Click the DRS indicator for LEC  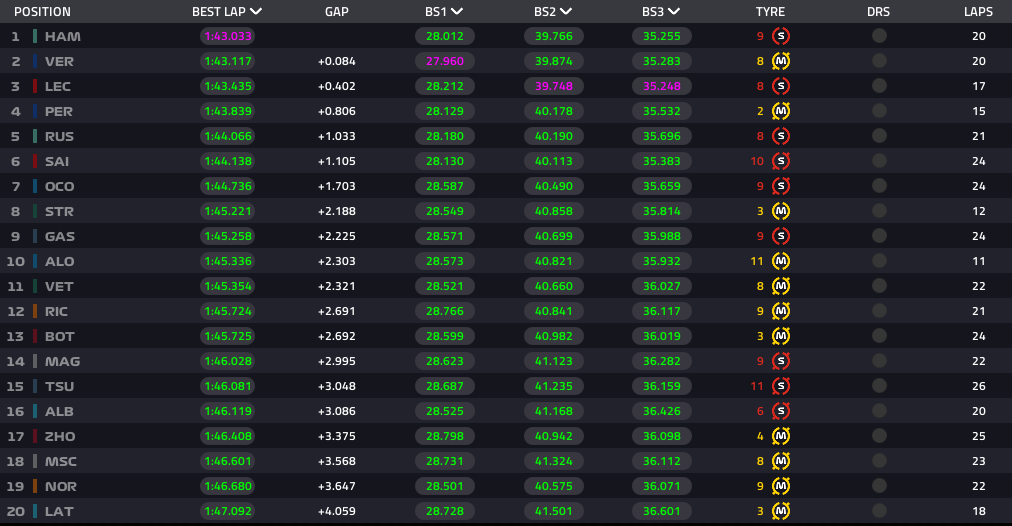(x=879, y=86)
